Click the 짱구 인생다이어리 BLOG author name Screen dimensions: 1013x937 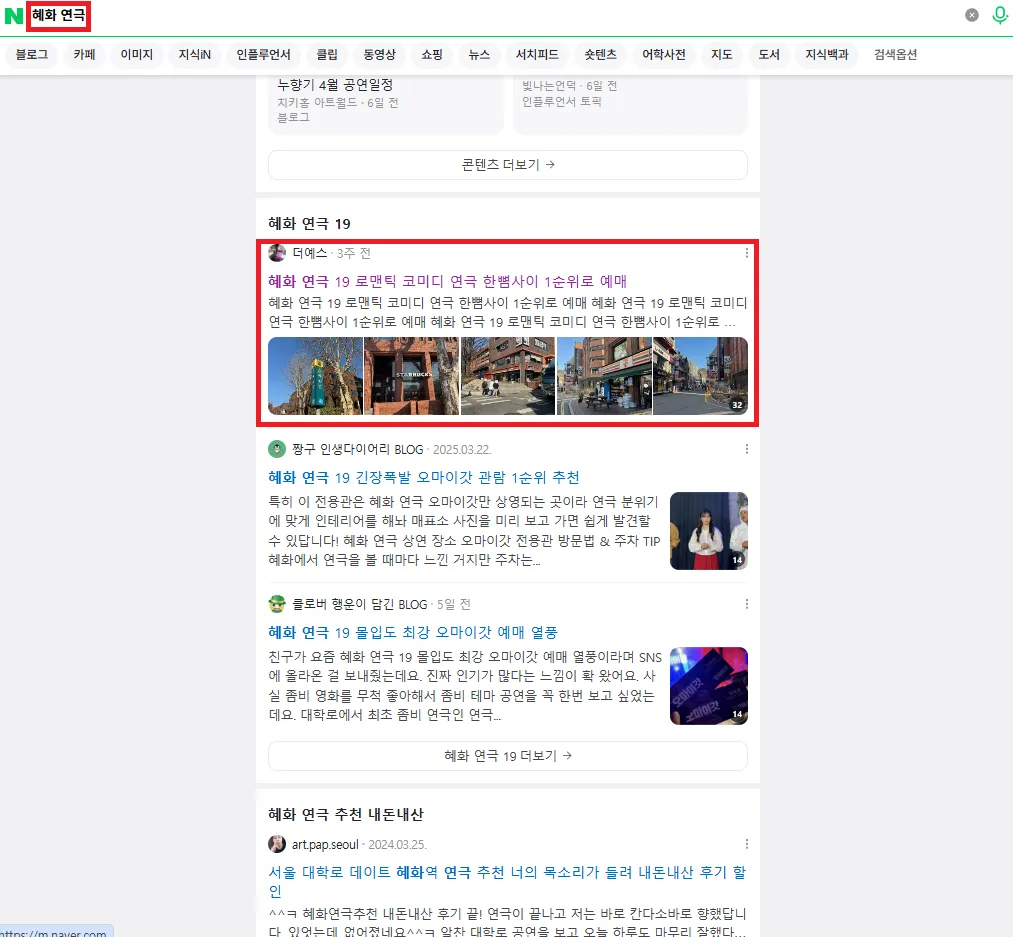click(x=358, y=450)
